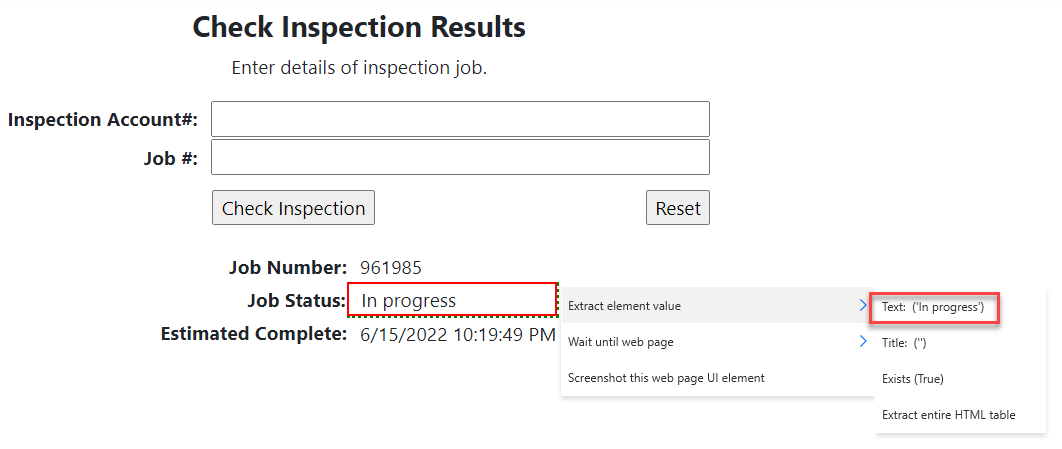The width and height of the screenshot is (1062, 449).
Task: Select the highlighted 'In progress' status field
Action: pyautogui.click(x=452, y=300)
